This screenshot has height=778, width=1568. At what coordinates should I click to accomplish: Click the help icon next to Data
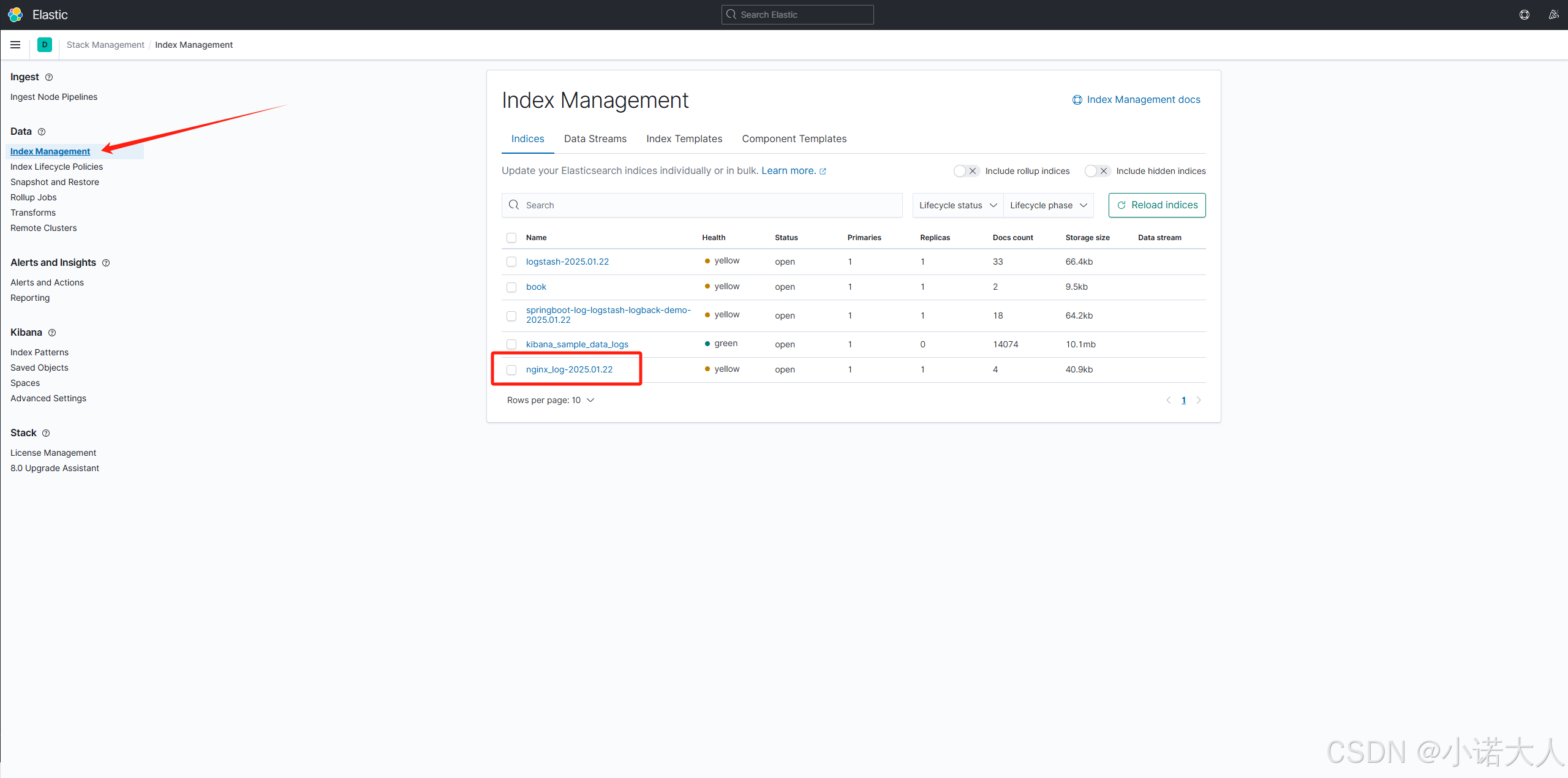click(x=42, y=132)
